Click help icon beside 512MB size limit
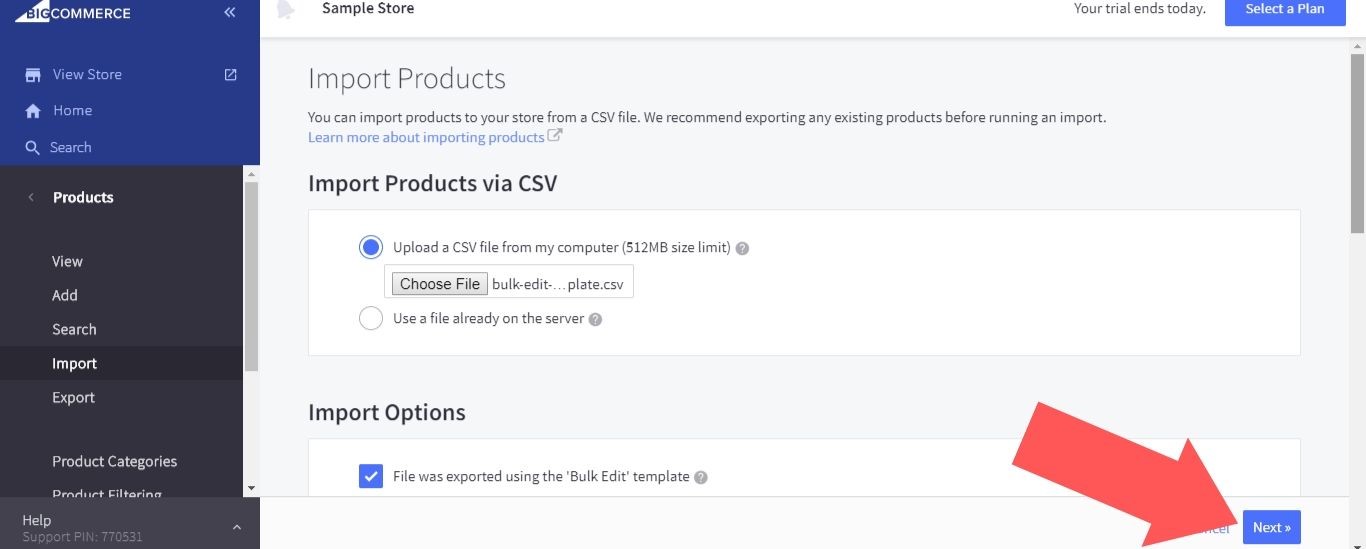The height and width of the screenshot is (549, 1366). [742, 248]
